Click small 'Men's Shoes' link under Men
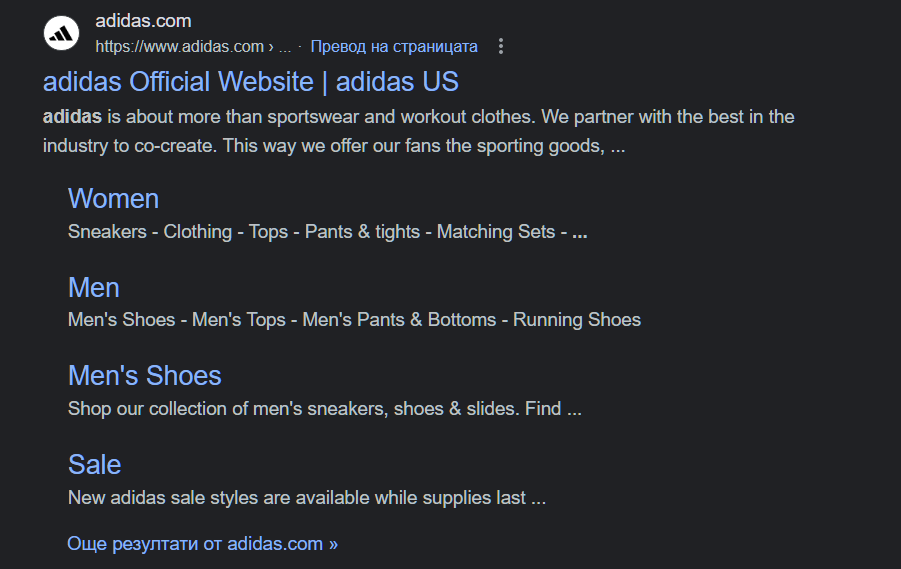Viewport: 901px width, 569px height. (121, 320)
